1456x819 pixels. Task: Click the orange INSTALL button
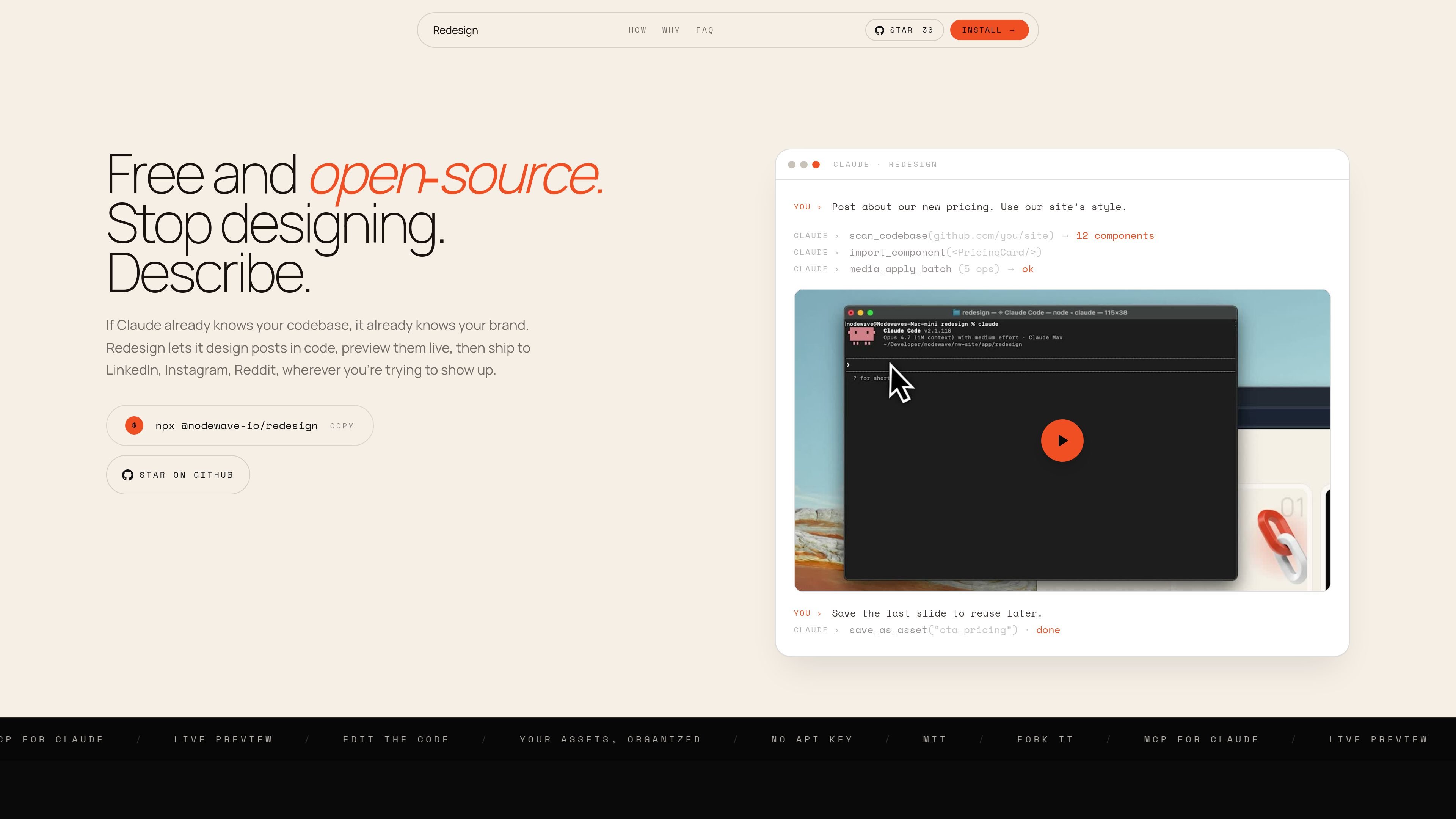[988, 30]
